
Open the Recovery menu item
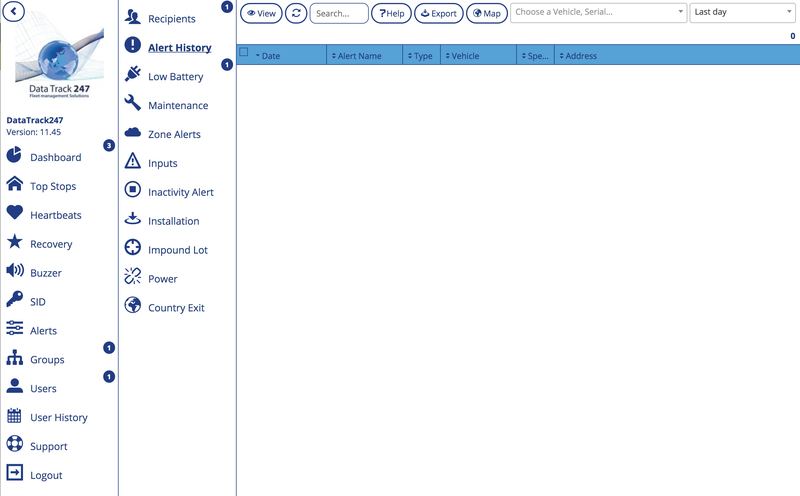(x=51, y=244)
